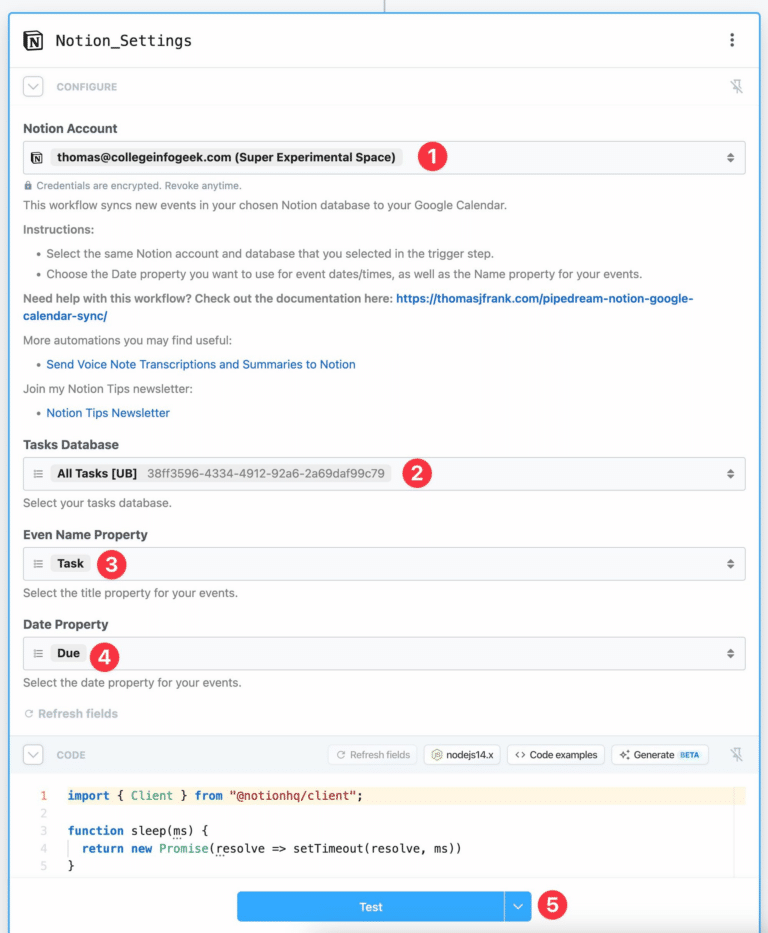Image resolution: width=768 pixels, height=933 pixels.
Task: Click the nodejs14.x runtime icon
Action: pos(438,755)
